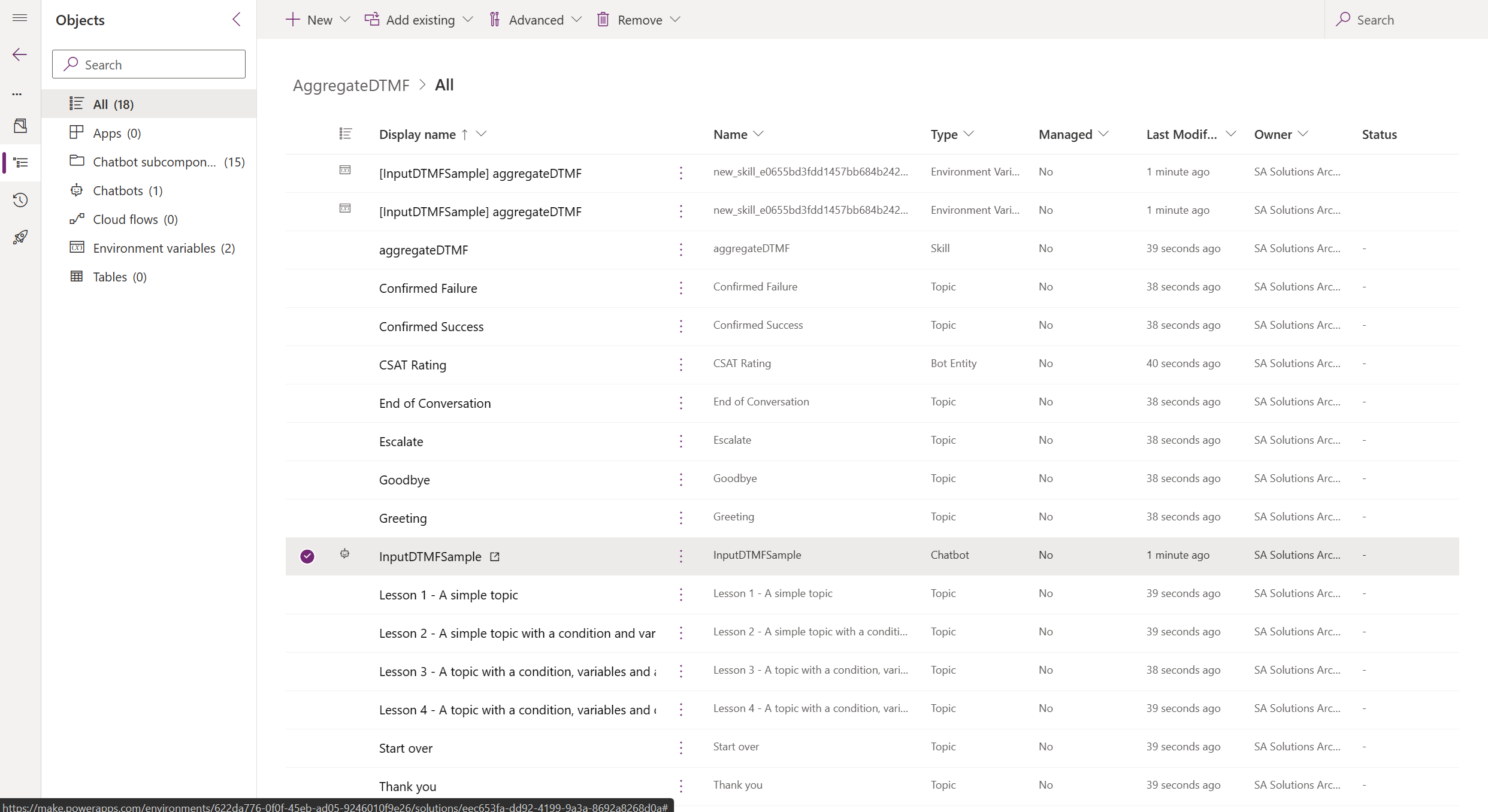Open more actions for Greeting row
Image resolution: width=1488 pixels, height=812 pixels.
[x=681, y=518]
